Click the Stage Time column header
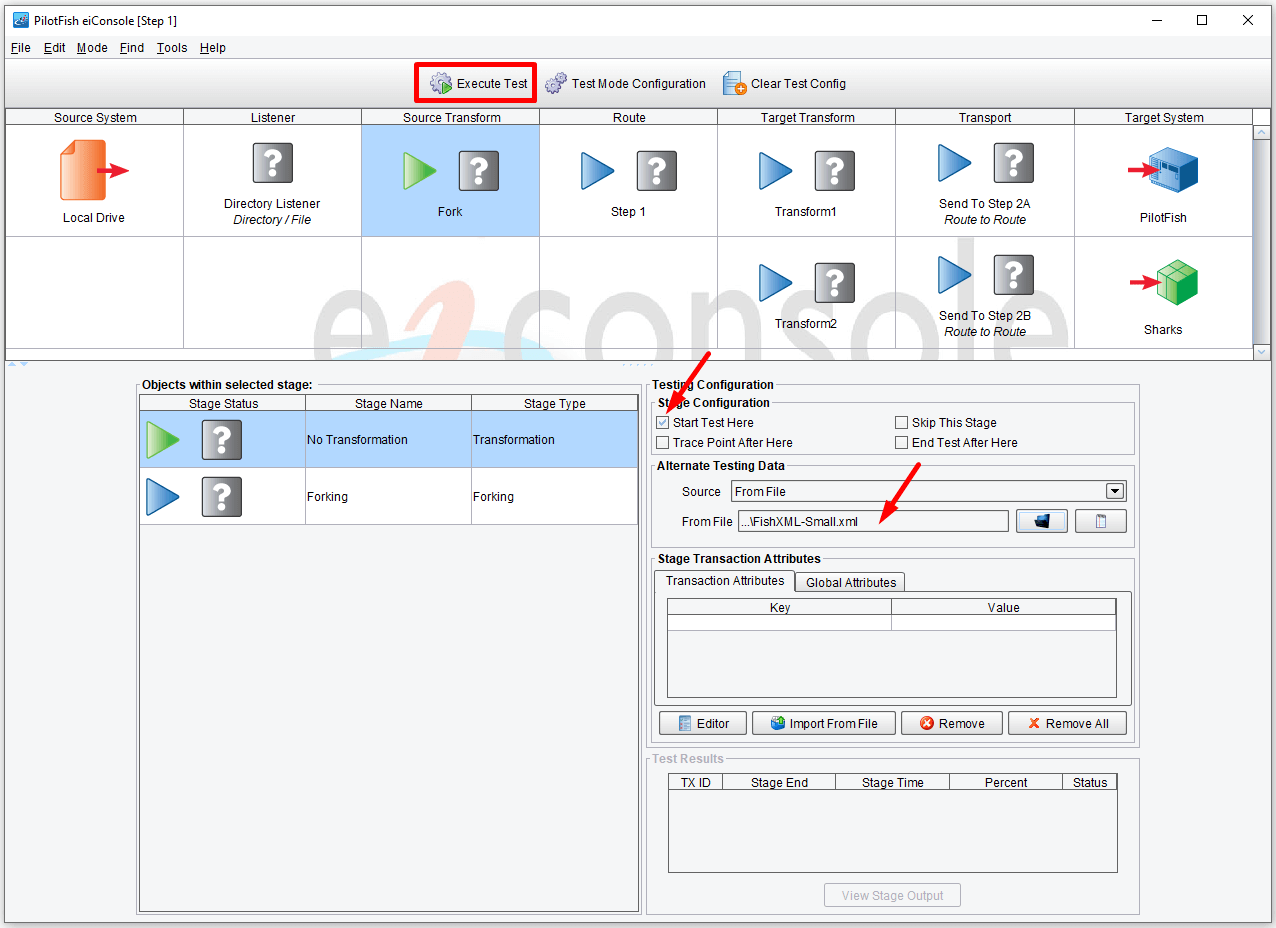The image size is (1276, 928). coord(892,782)
